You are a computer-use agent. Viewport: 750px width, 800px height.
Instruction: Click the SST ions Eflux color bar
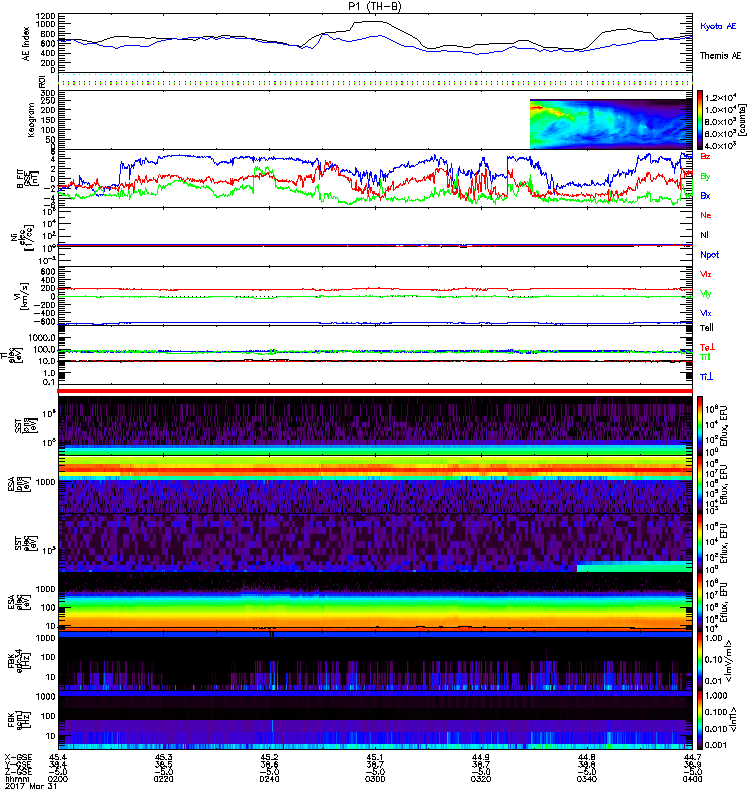pyautogui.click(x=699, y=426)
